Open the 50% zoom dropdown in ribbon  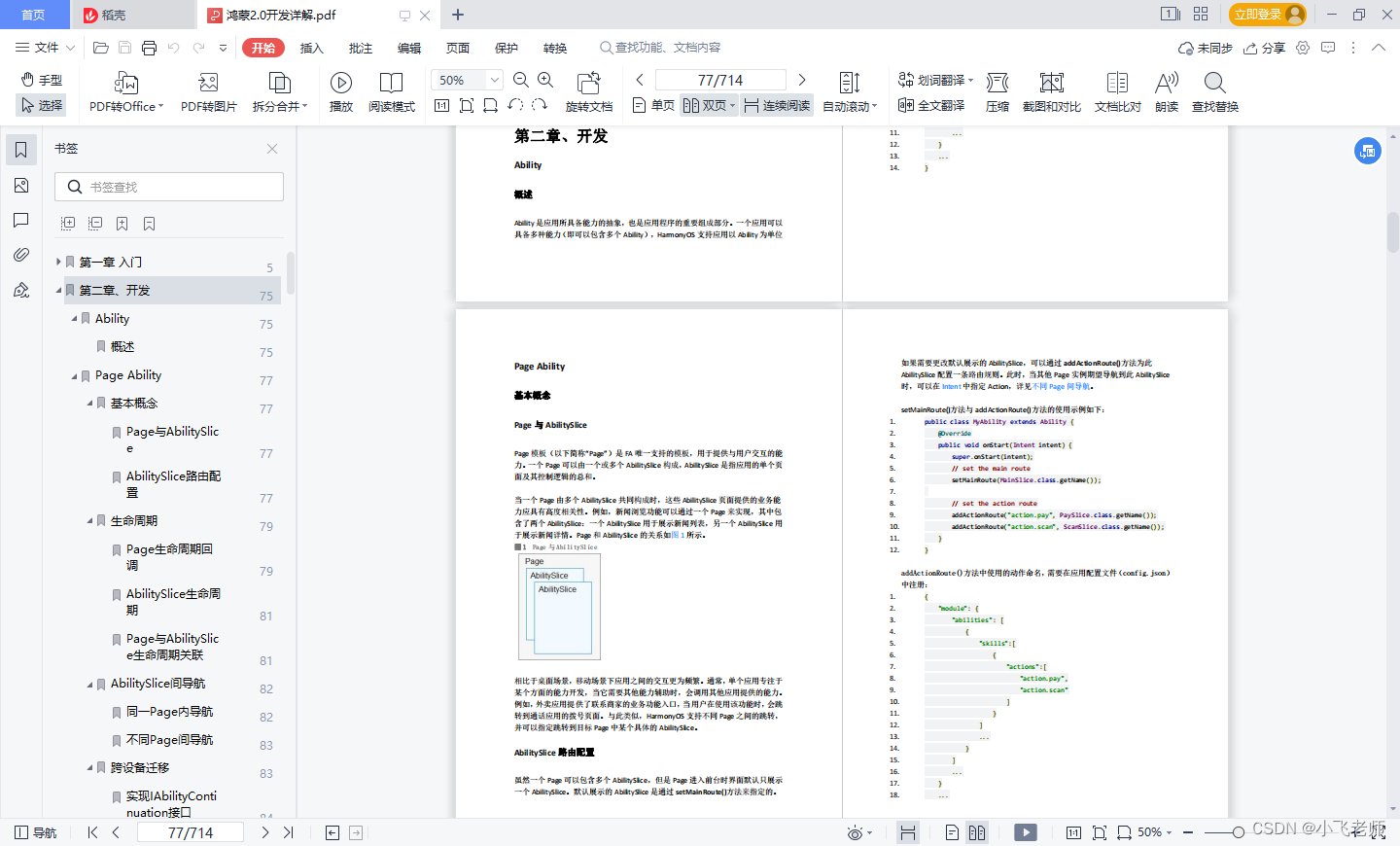[495, 80]
